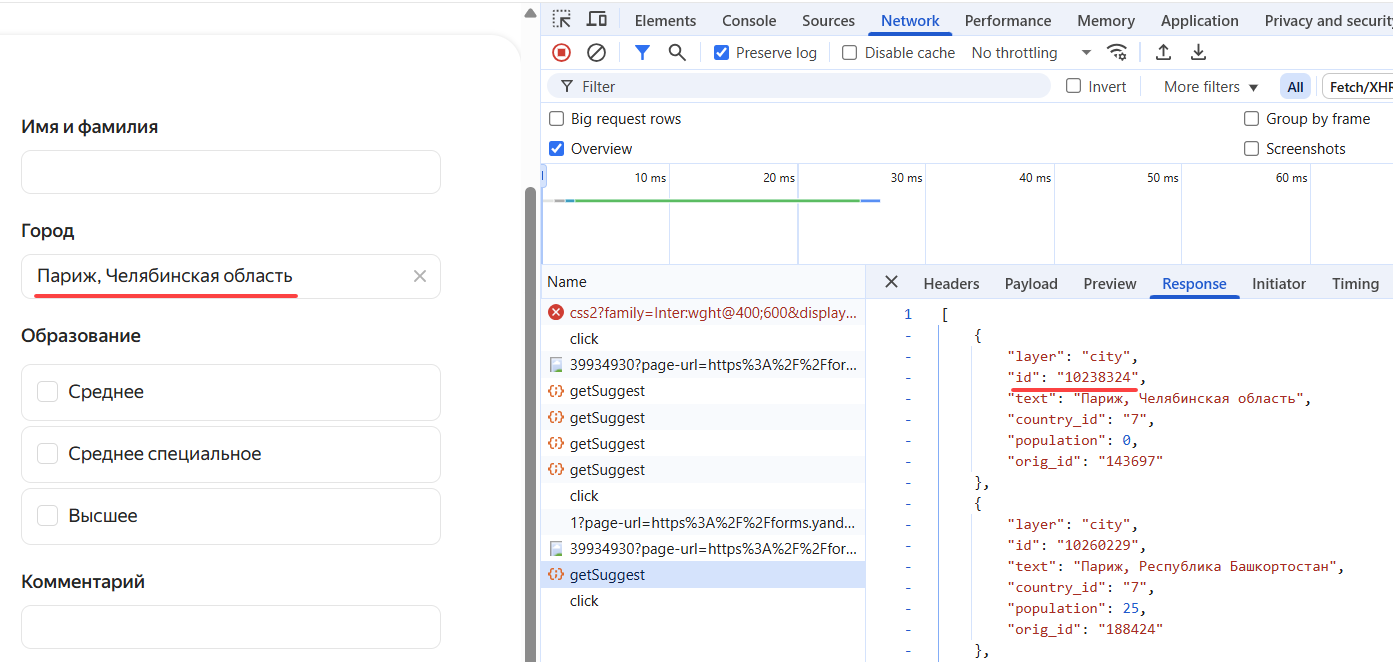Uncheck Preserve log checkbox
Screen dimensions: 1393x662
click(x=721, y=53)
